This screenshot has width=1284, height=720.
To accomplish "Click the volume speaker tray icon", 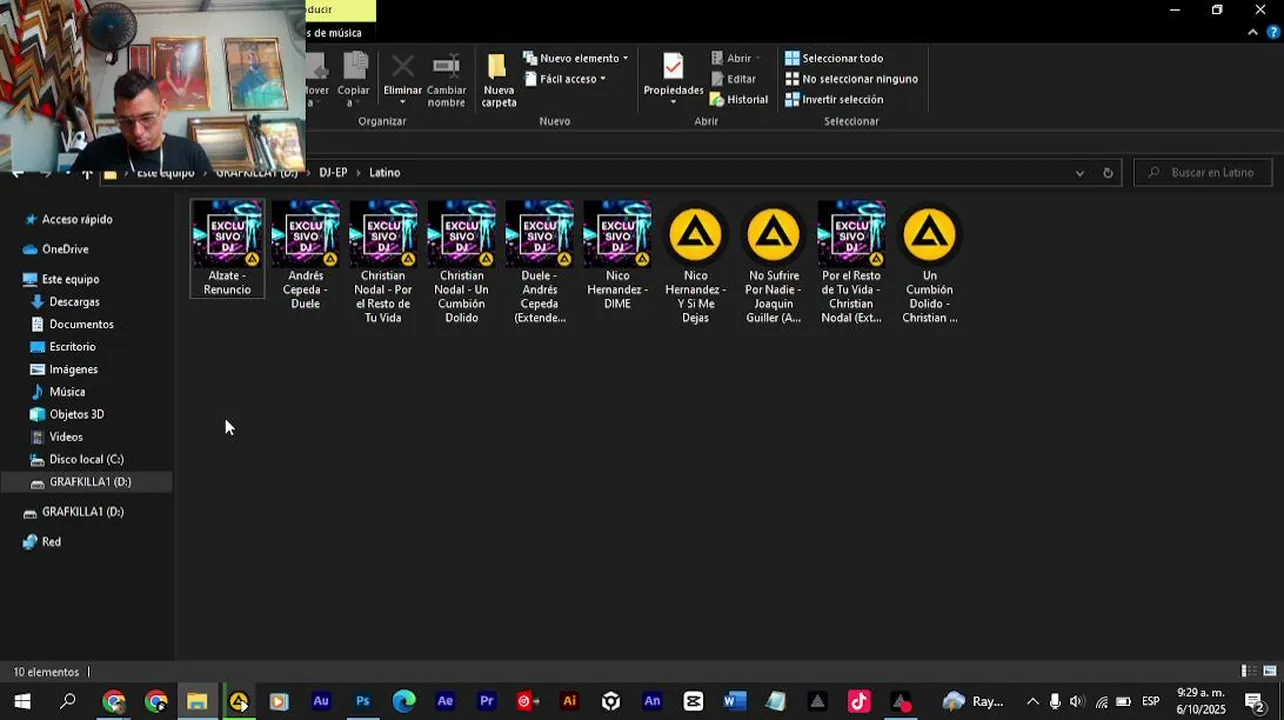I will (1077, 702).
